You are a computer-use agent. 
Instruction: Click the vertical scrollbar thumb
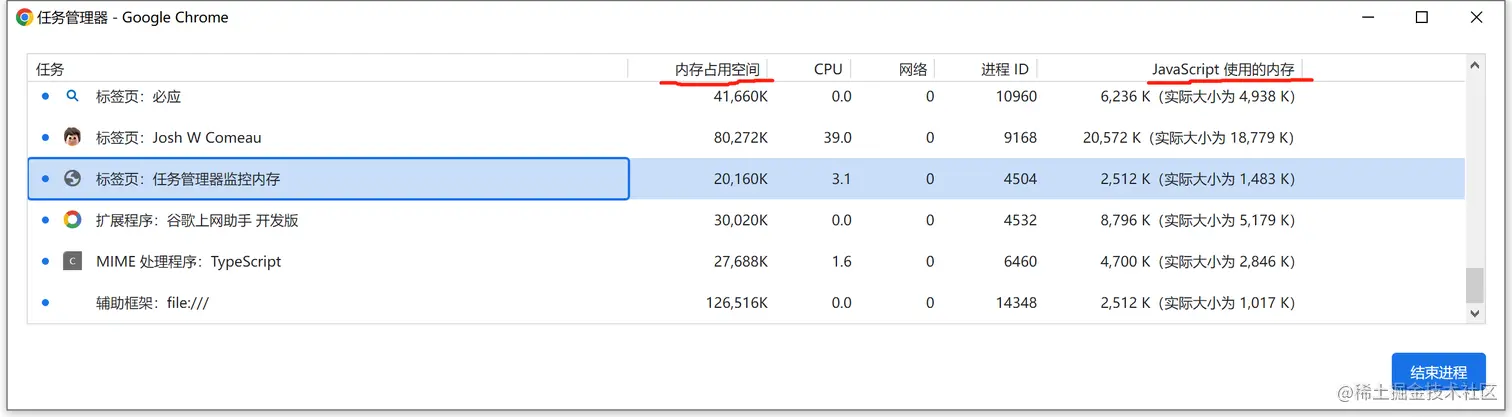coord(1474,285)
